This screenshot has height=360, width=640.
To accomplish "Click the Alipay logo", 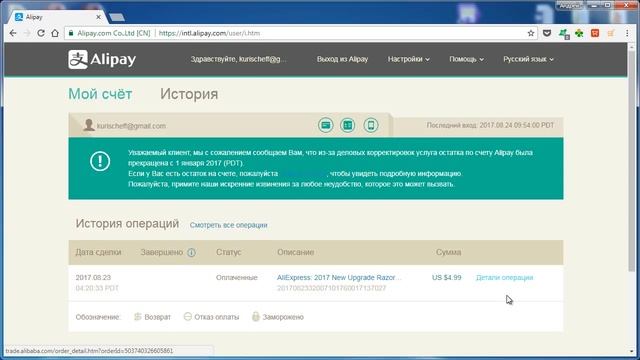I will pyautogui.click(x=102, y=60).
